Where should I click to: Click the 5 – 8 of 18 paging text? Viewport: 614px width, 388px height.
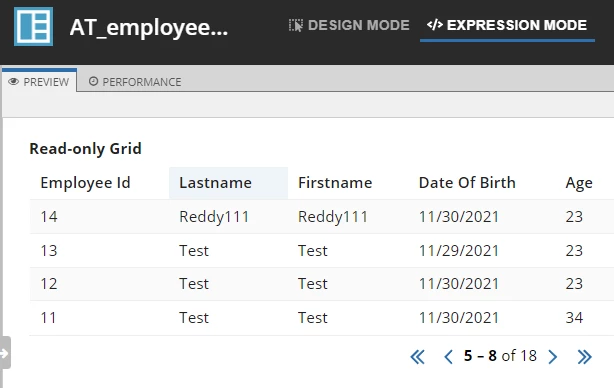coord(500,356)
